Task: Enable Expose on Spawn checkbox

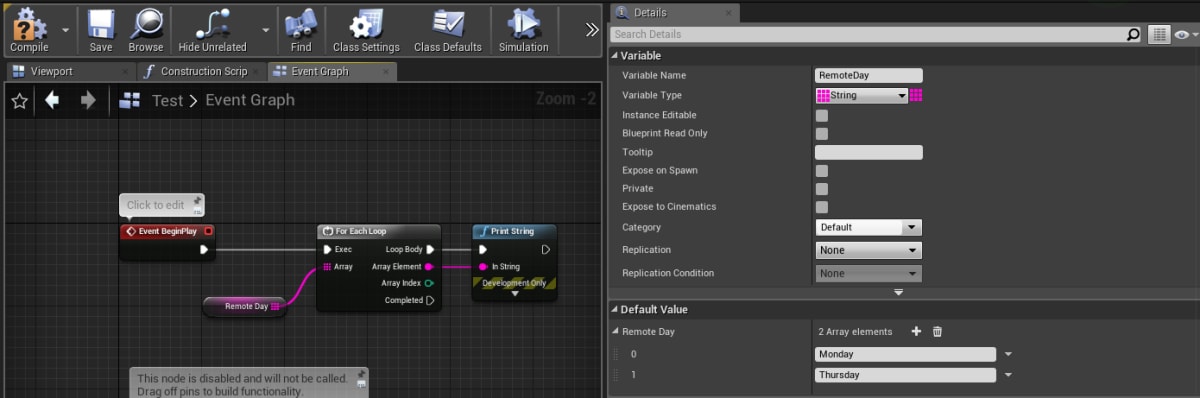Action: coord(822,170)
